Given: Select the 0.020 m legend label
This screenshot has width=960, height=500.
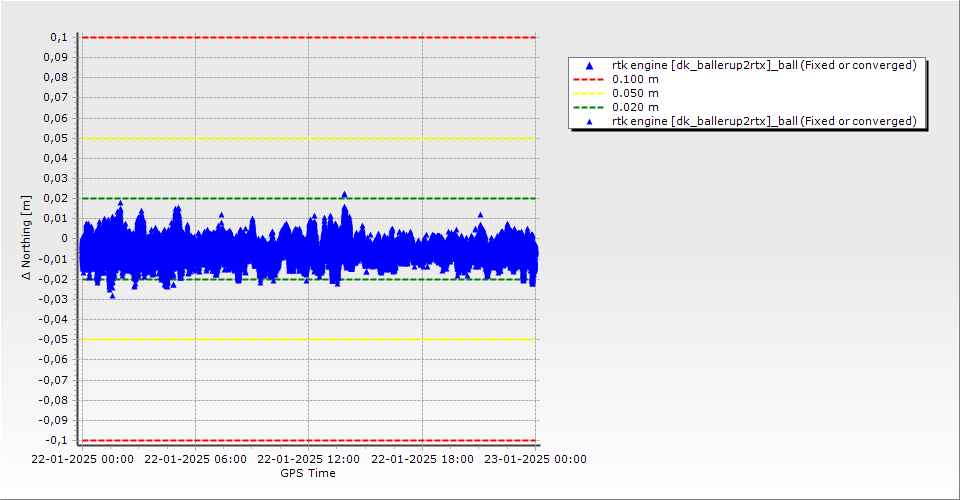Looking at the screenshot, I should [x=635, y=108].
